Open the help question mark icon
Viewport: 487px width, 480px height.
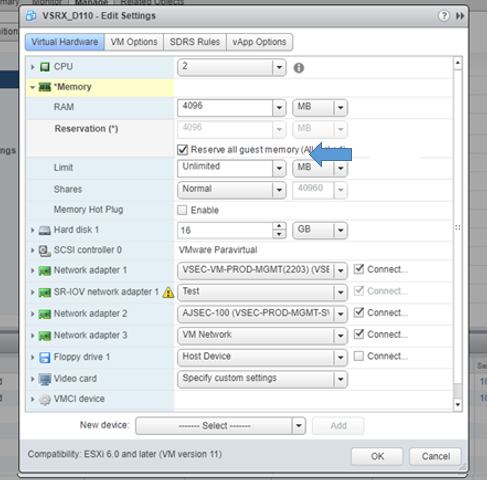coord(444,16)
